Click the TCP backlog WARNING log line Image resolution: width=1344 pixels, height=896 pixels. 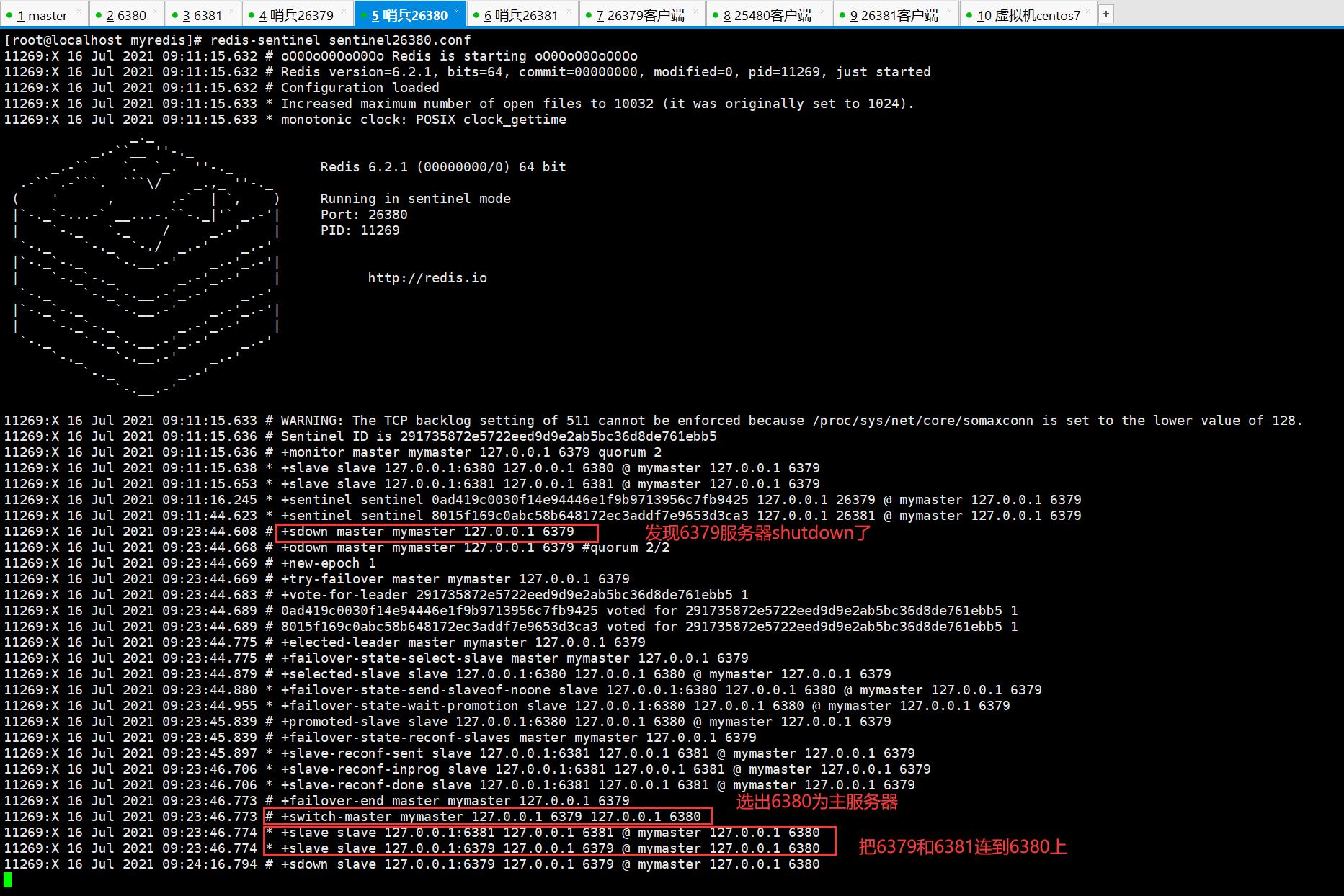(x=653, y=421)
